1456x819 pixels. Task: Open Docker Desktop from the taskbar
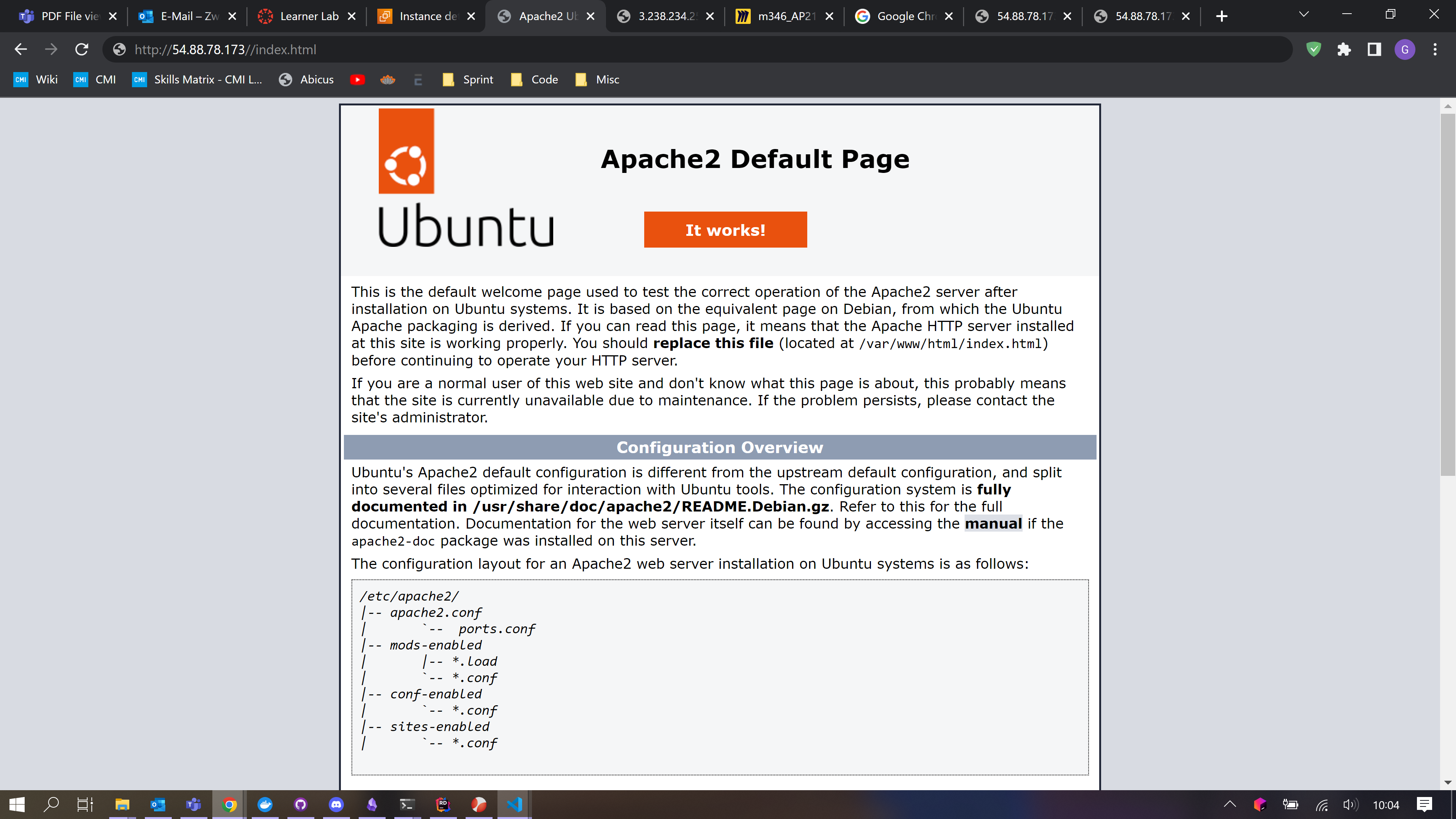click(x=265, y=804)
